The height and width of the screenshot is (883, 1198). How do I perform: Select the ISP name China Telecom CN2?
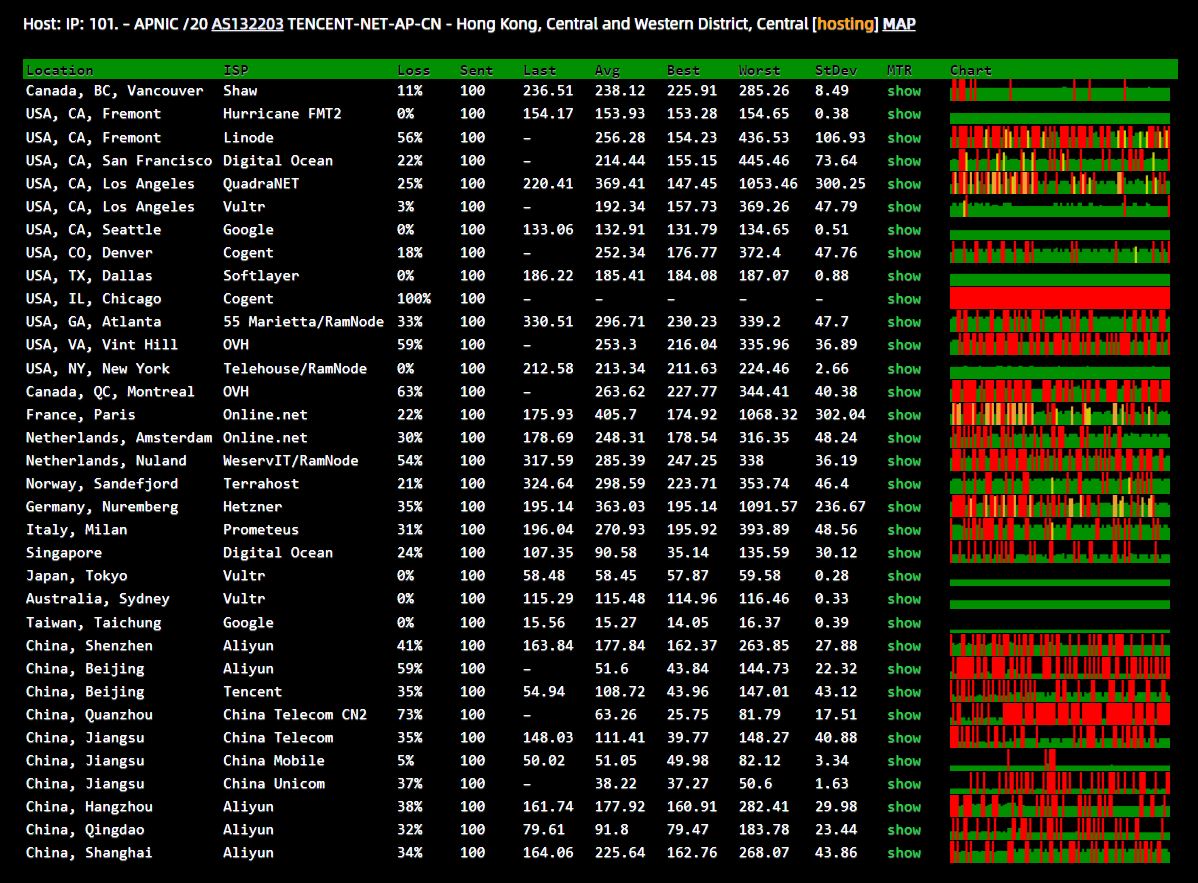click(x=295, y=714)
